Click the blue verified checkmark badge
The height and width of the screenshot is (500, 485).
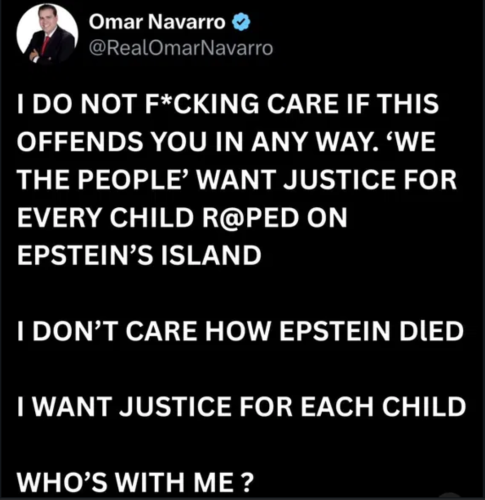(x=241, y=23)
